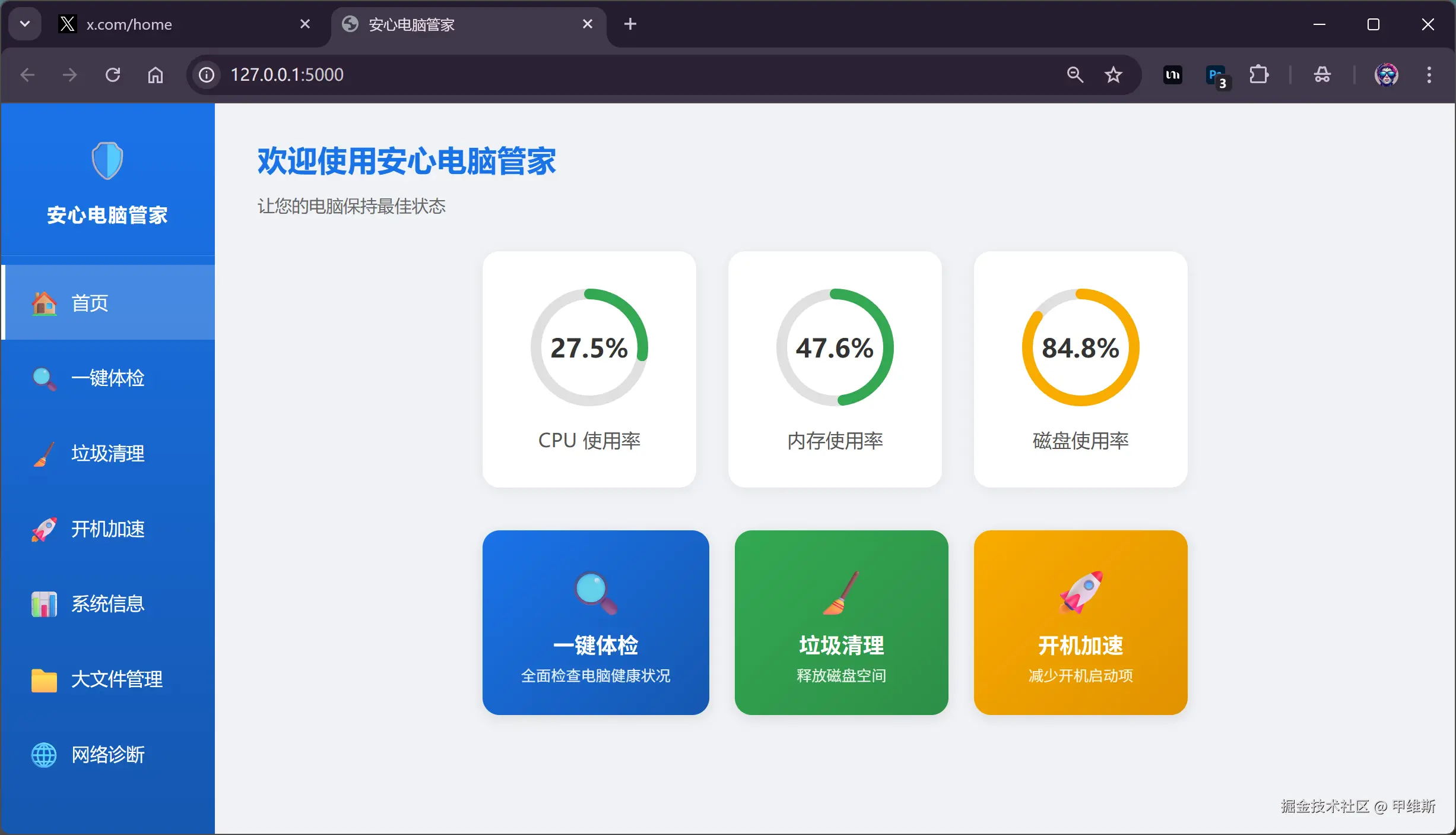Image resolution: width=1456 pixels, height=835 pixels.
Task: Reload the page with the refresh icon
Action: [113, 74]
